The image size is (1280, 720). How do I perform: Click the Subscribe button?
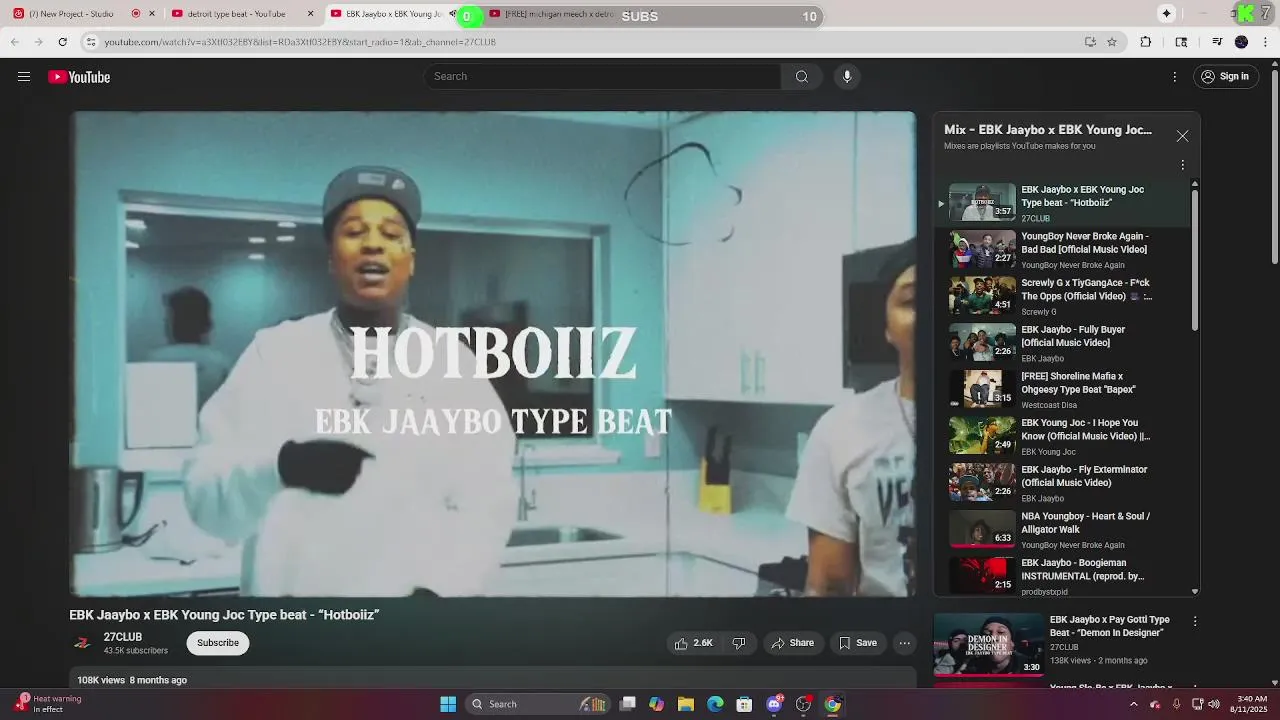[218, 643]
